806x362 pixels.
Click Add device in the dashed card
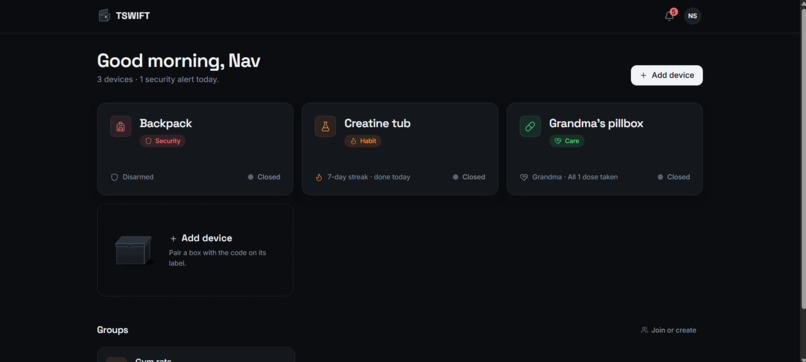[x=201, y=238]
